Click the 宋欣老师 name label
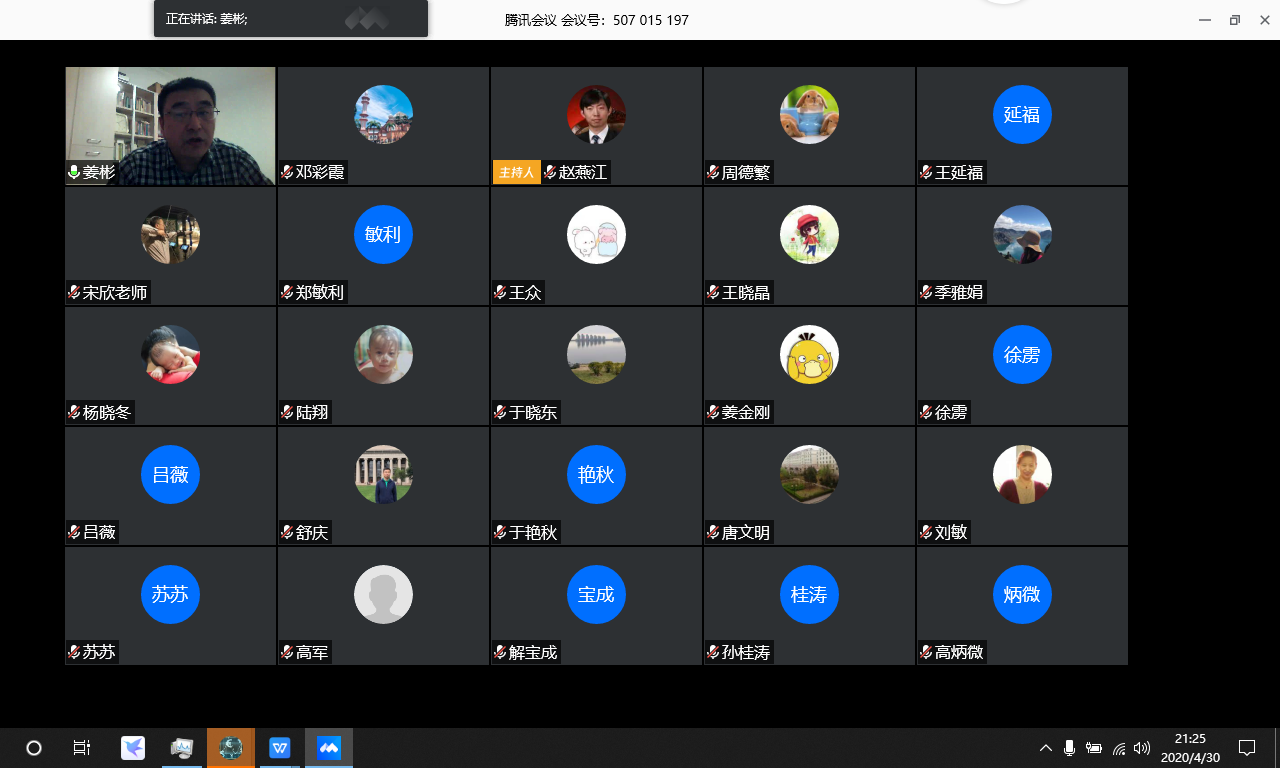This screenshot has height=768, width=1280. coord(115,292)
